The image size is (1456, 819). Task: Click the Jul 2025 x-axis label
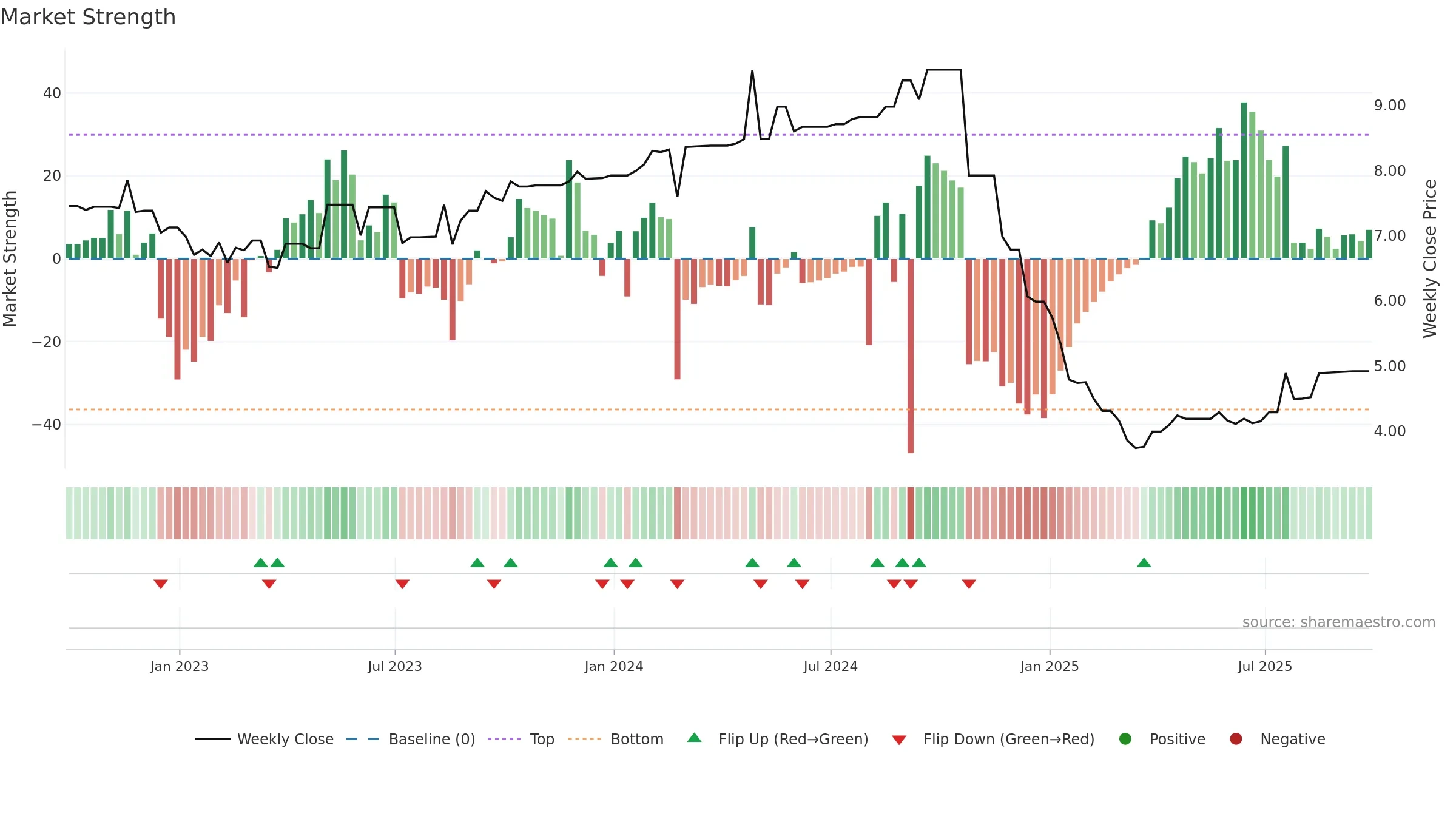pos(1265,666)
